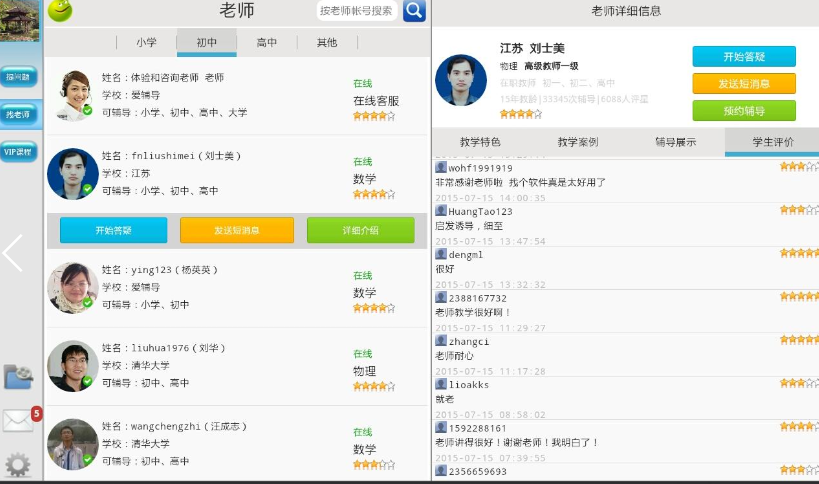The image size is (819, 484).
Task: Click the large 刘士美 profile photo
Action: [461, 80]
